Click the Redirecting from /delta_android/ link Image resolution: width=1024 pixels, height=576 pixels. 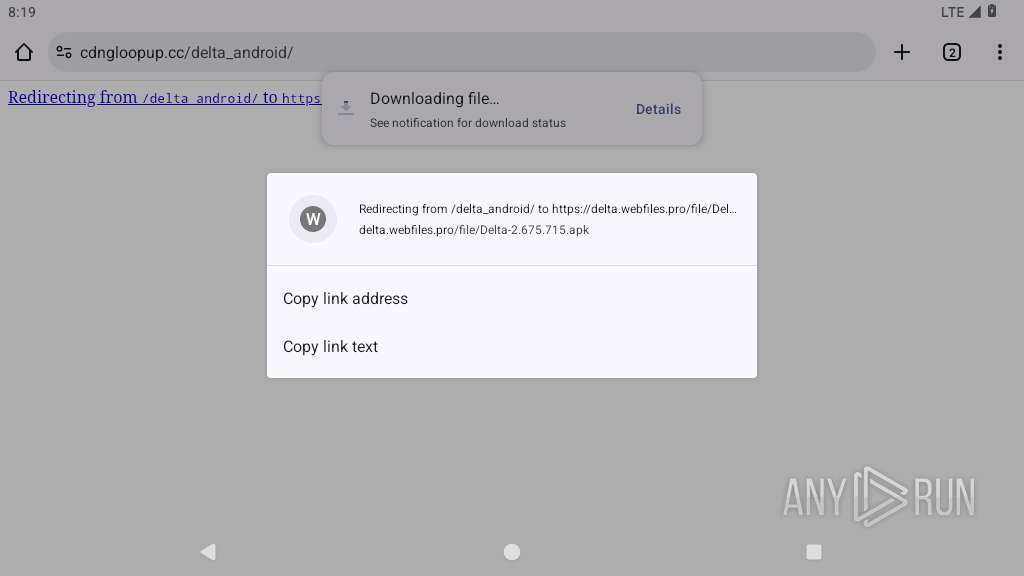[x=165, y=97]
